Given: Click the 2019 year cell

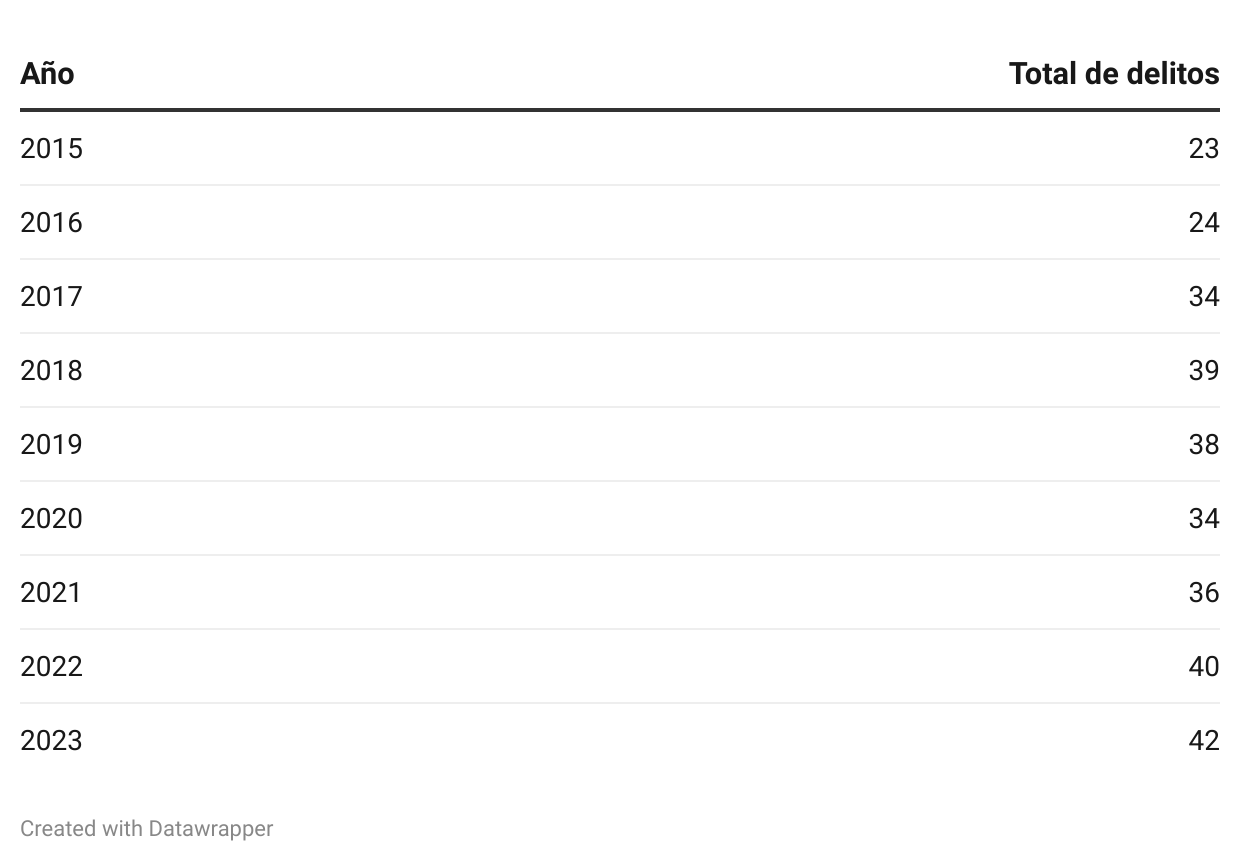Looking at the screenshot, I should 51,445.
